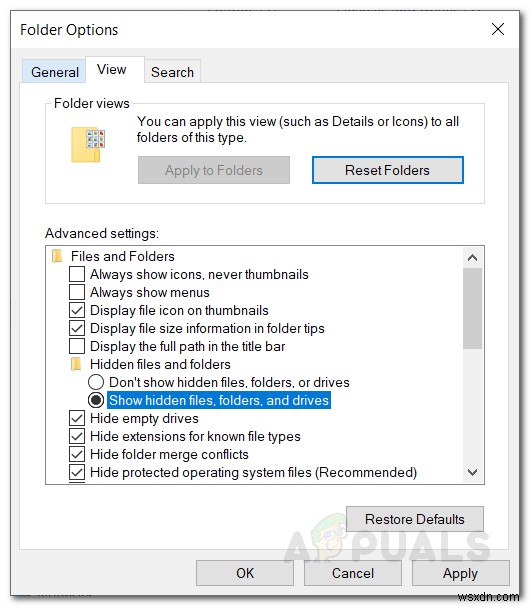Click the Apply to Folders button
Viewport: 531px width, 607px height.
214,170
